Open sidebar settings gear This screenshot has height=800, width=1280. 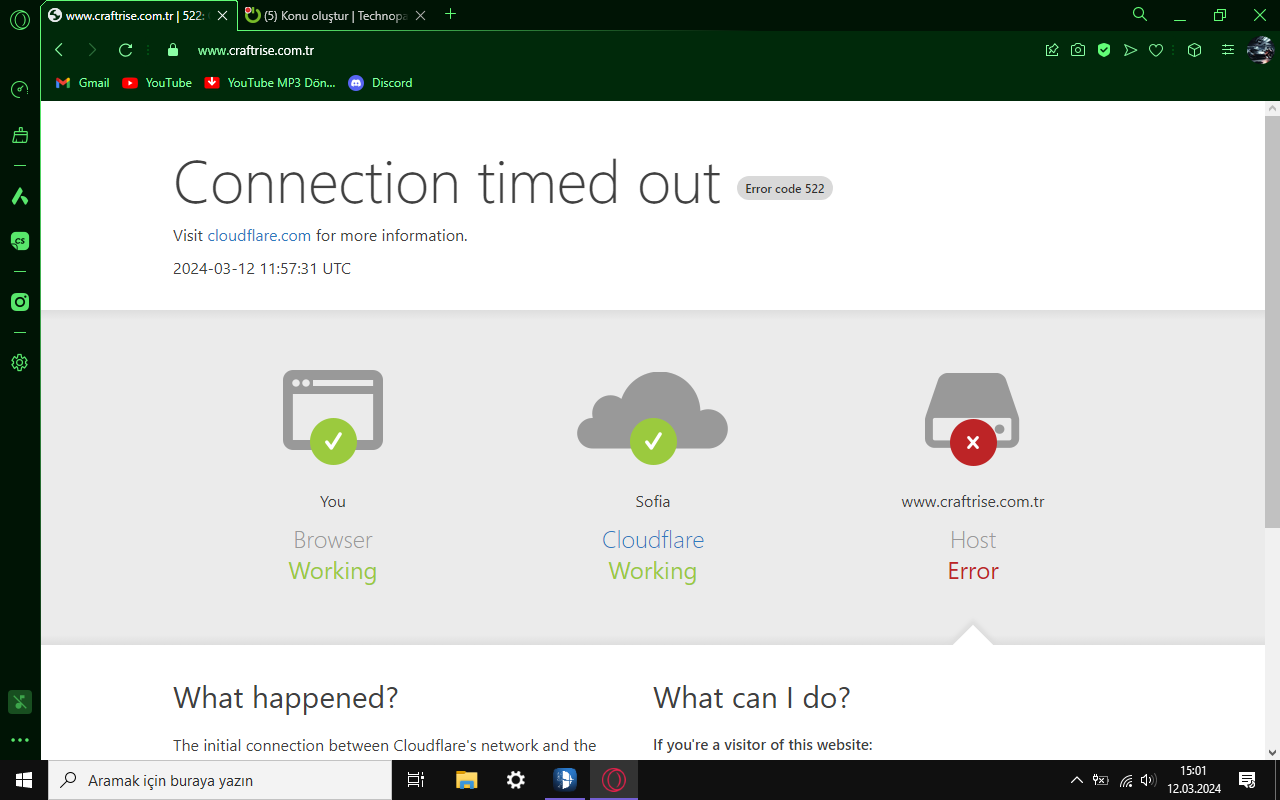pos(19,363)
